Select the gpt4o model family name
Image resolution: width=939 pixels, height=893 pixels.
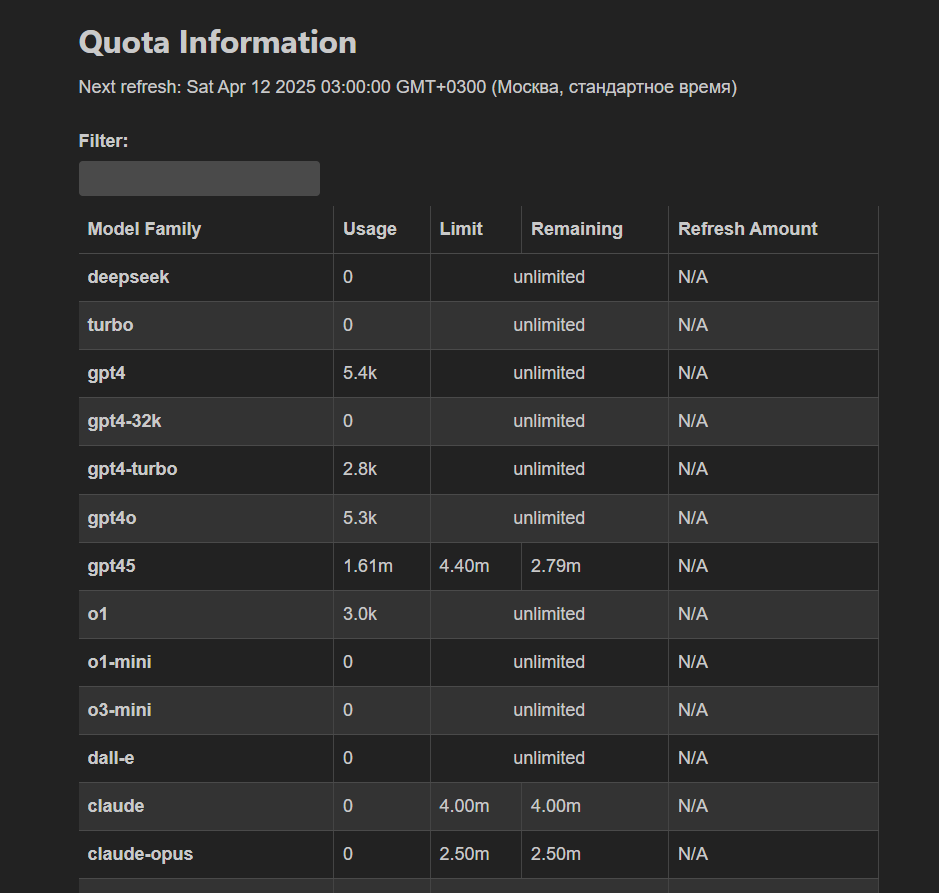point(113,518)
